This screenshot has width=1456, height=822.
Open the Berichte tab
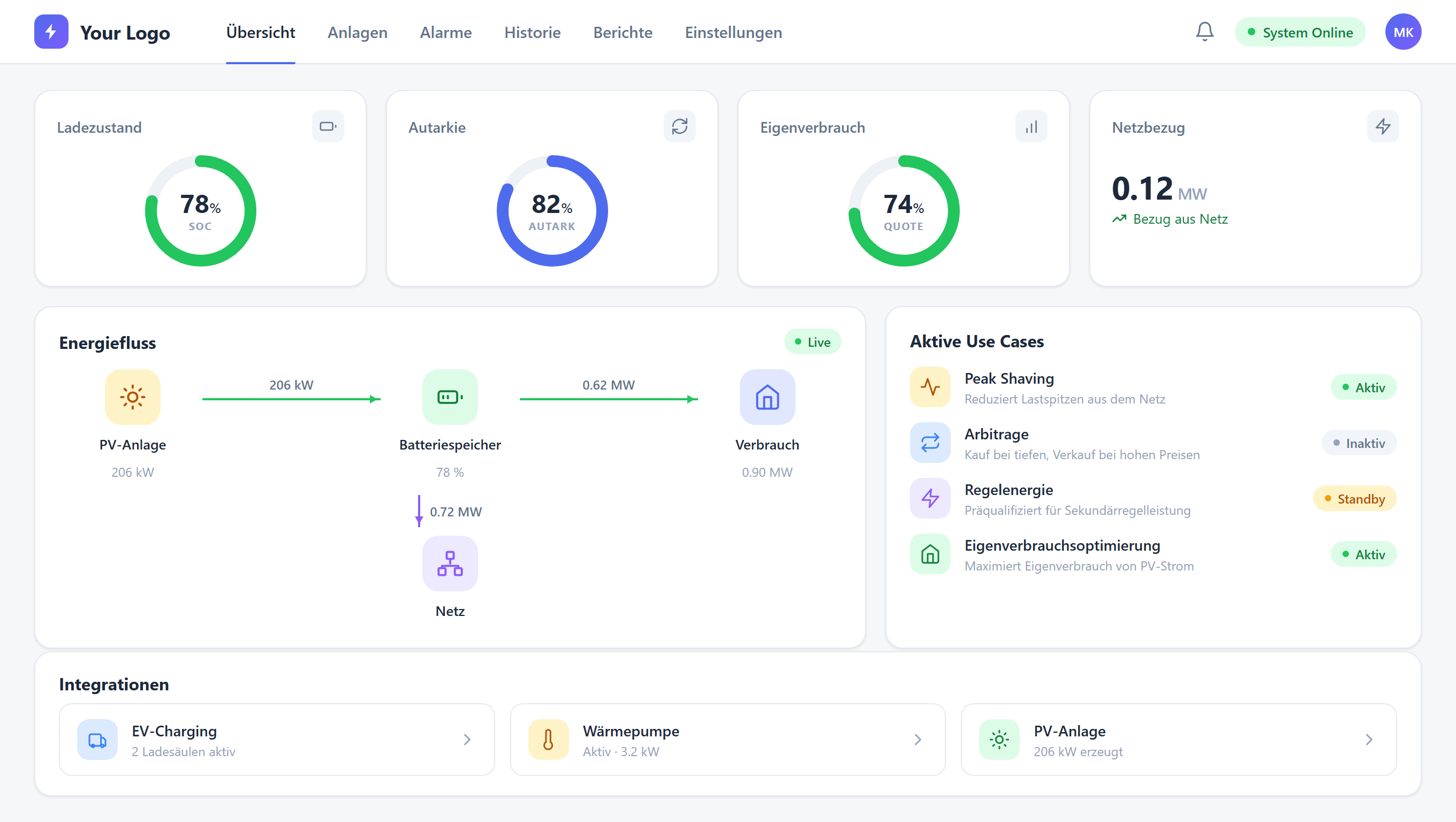tap(623, 32)
